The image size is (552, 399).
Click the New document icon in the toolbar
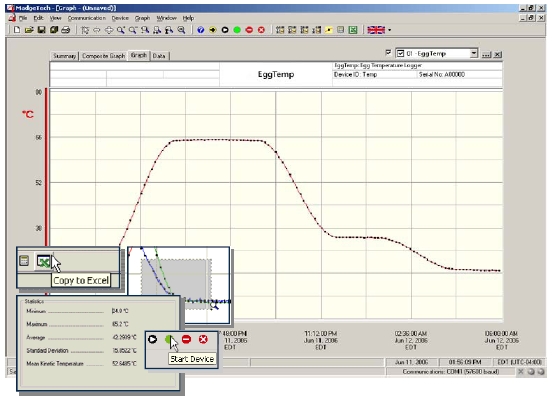[17, 30]
